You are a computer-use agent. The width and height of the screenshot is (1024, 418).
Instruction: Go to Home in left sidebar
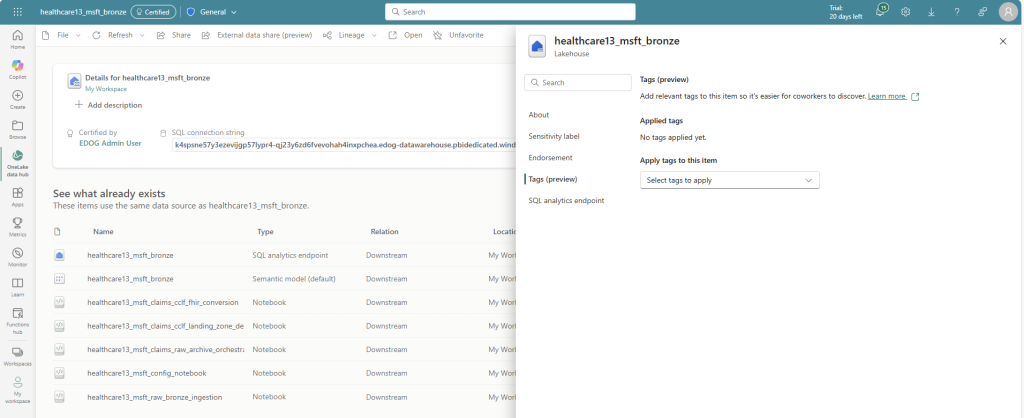tap(18, 39)
